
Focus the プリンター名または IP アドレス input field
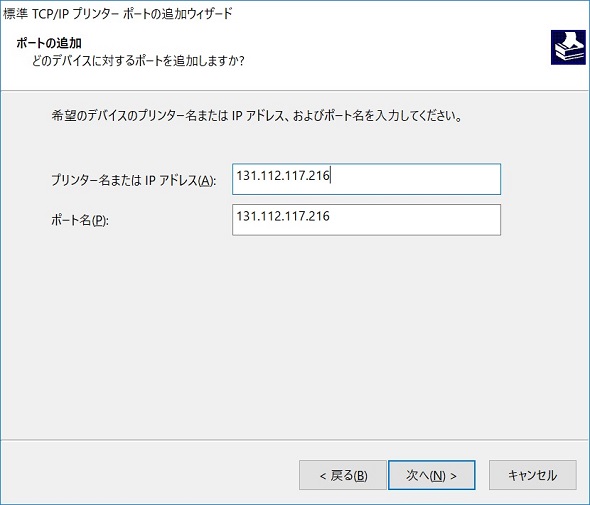coord(366,179)
